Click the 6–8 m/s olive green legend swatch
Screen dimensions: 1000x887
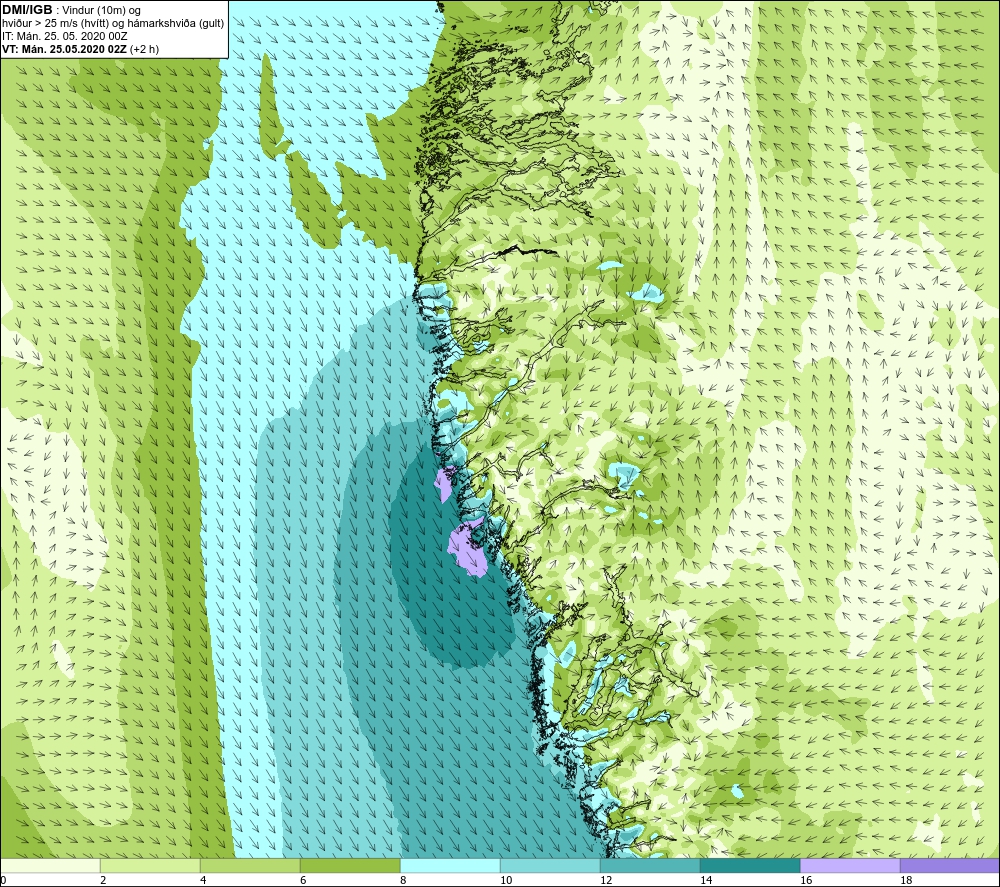(x=350, y=865)
